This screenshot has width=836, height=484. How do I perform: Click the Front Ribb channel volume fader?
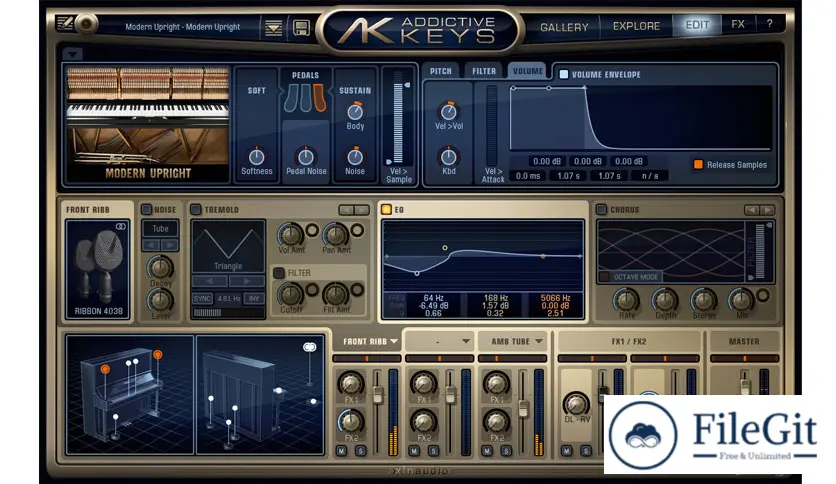coord(377,394)
